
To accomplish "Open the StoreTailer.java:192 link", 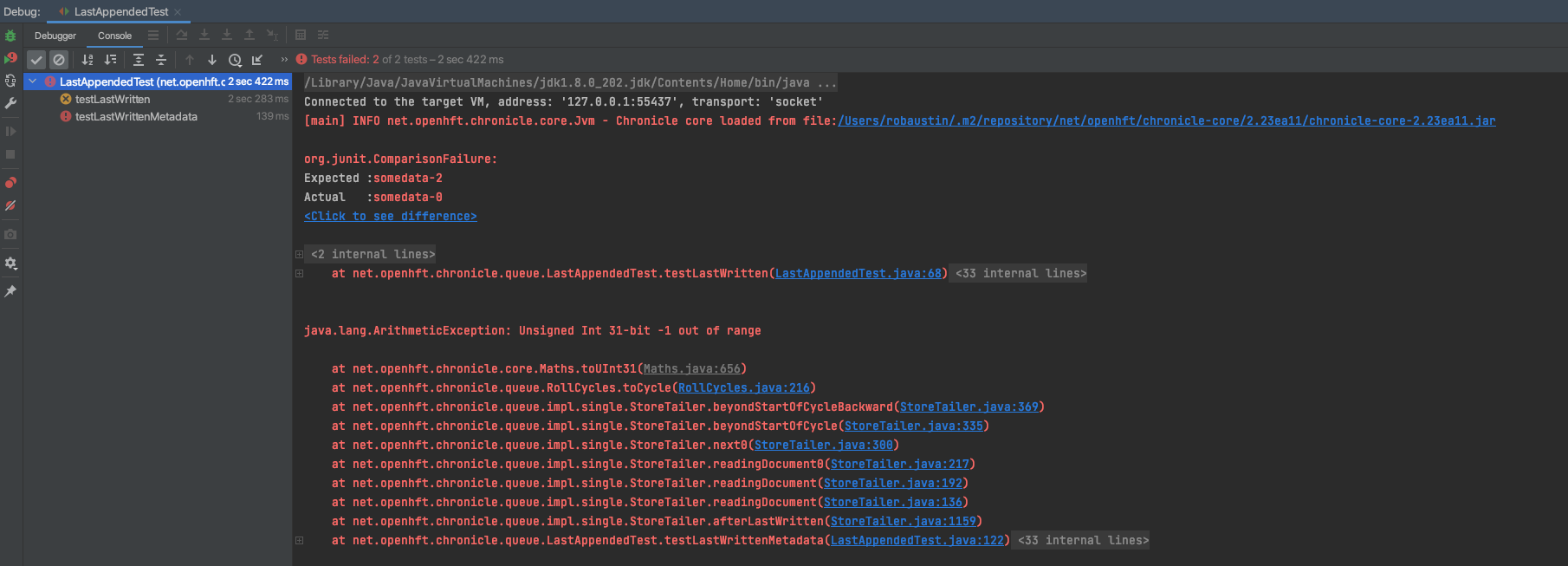I will [893, 483].
